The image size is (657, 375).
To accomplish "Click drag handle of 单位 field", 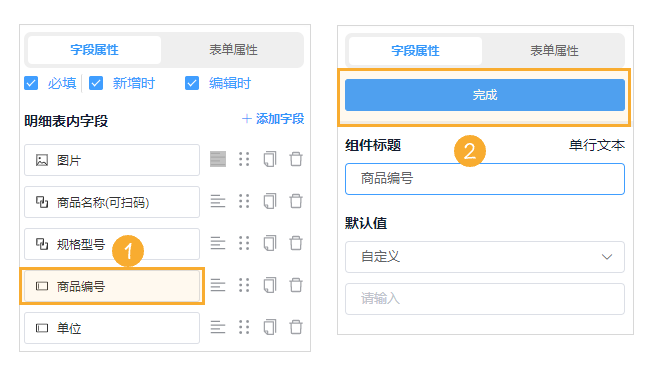I will coord(244,327).
